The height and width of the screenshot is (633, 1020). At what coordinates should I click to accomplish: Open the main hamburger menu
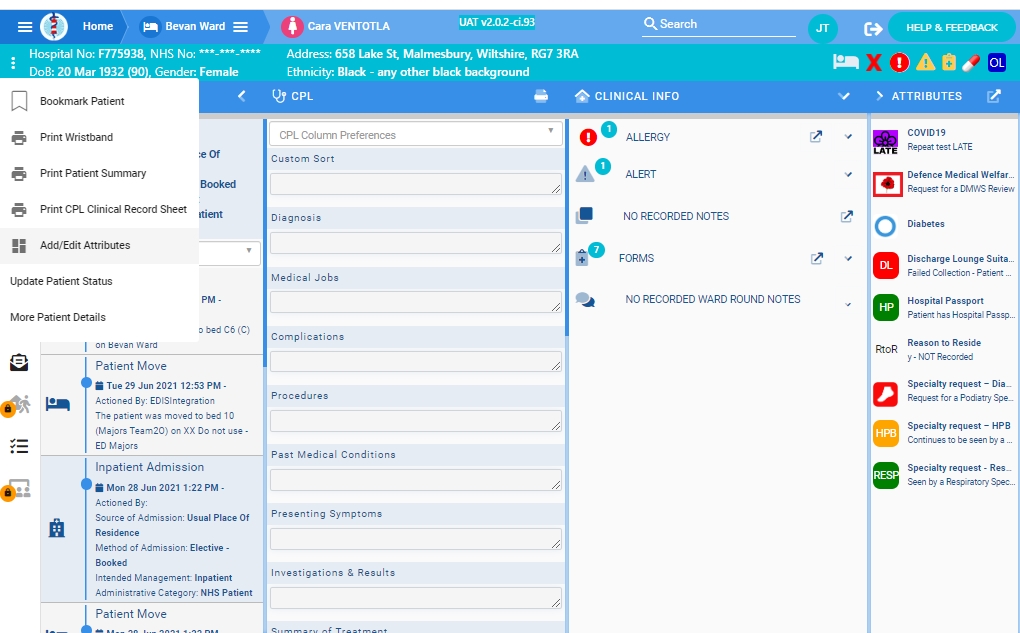(25, 27)
